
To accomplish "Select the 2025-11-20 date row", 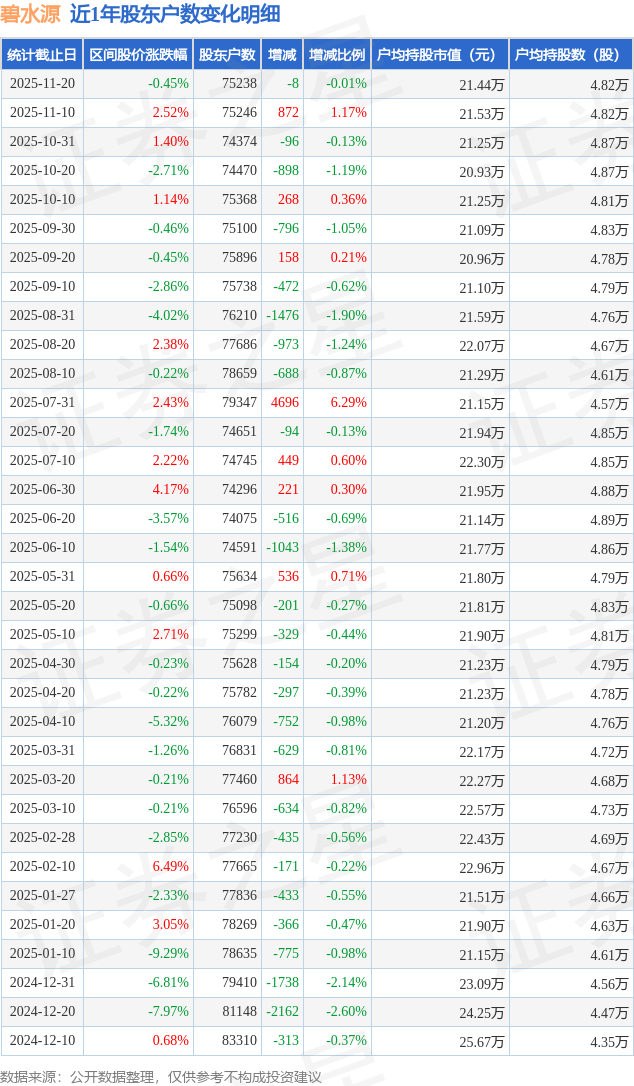I will pos(42,84).
